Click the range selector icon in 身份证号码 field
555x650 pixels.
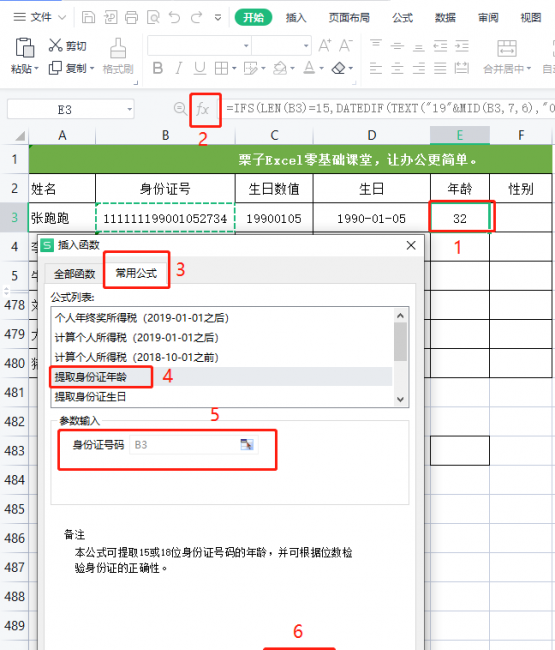click(x=247, y=445)
